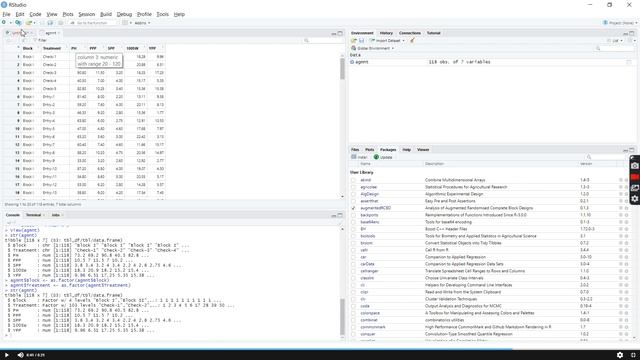Open the Project (None) dropdown
The image size is (640, 360).
point(620,23)
